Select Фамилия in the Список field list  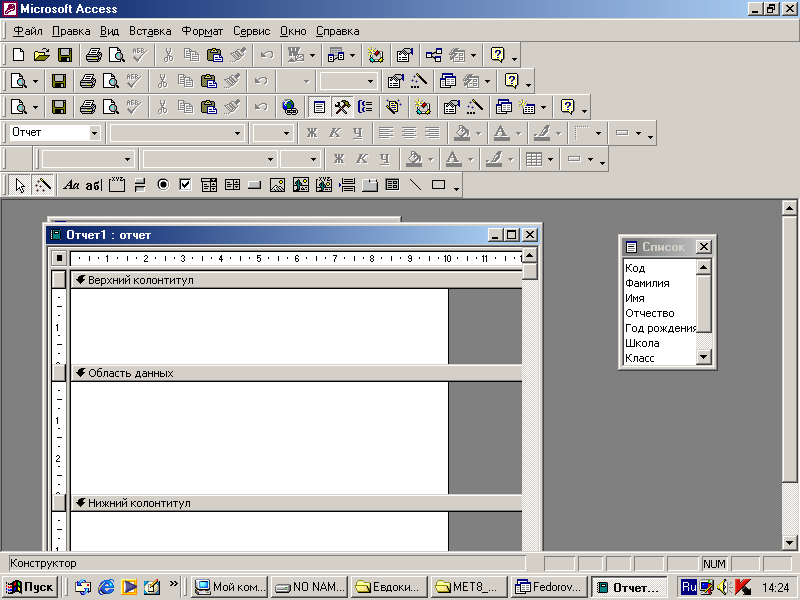tap(647, 283)
